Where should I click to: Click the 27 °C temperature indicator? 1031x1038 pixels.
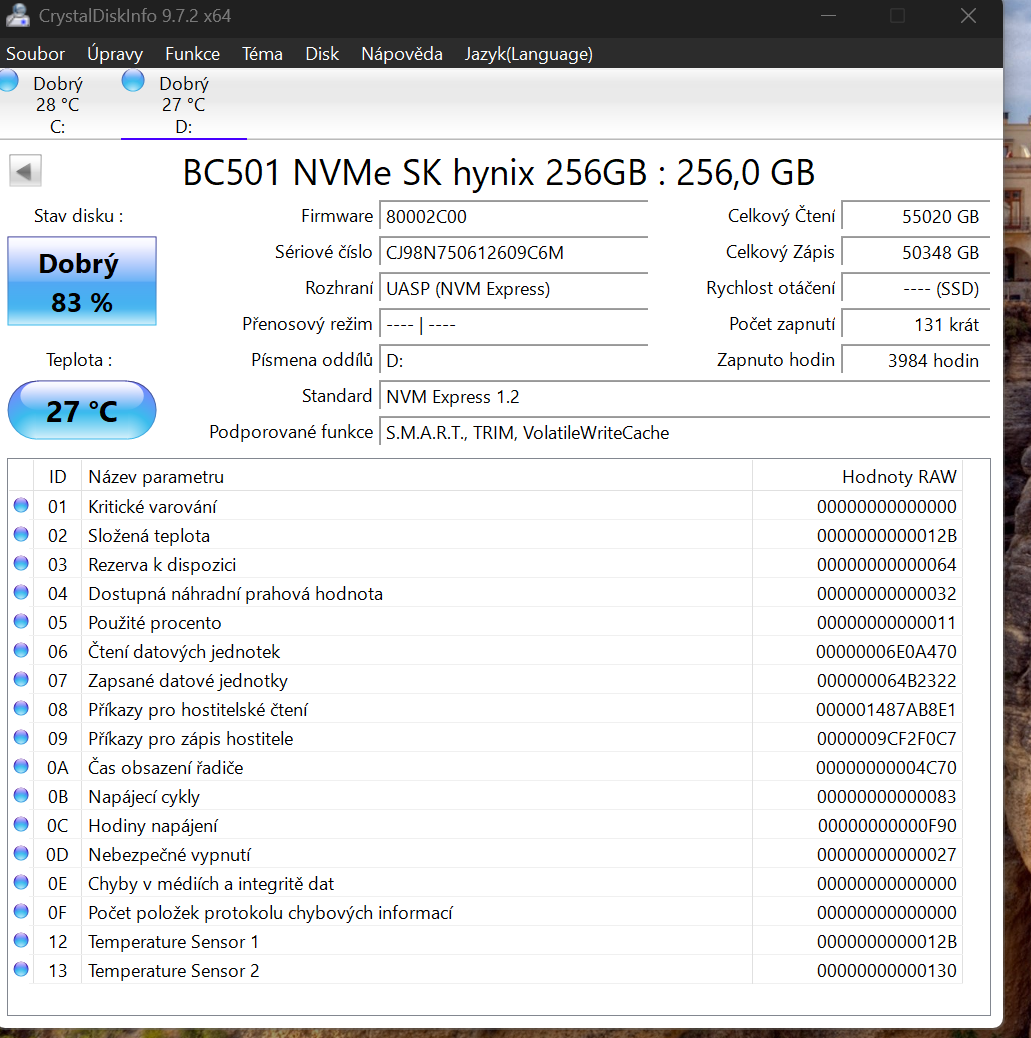81,410
